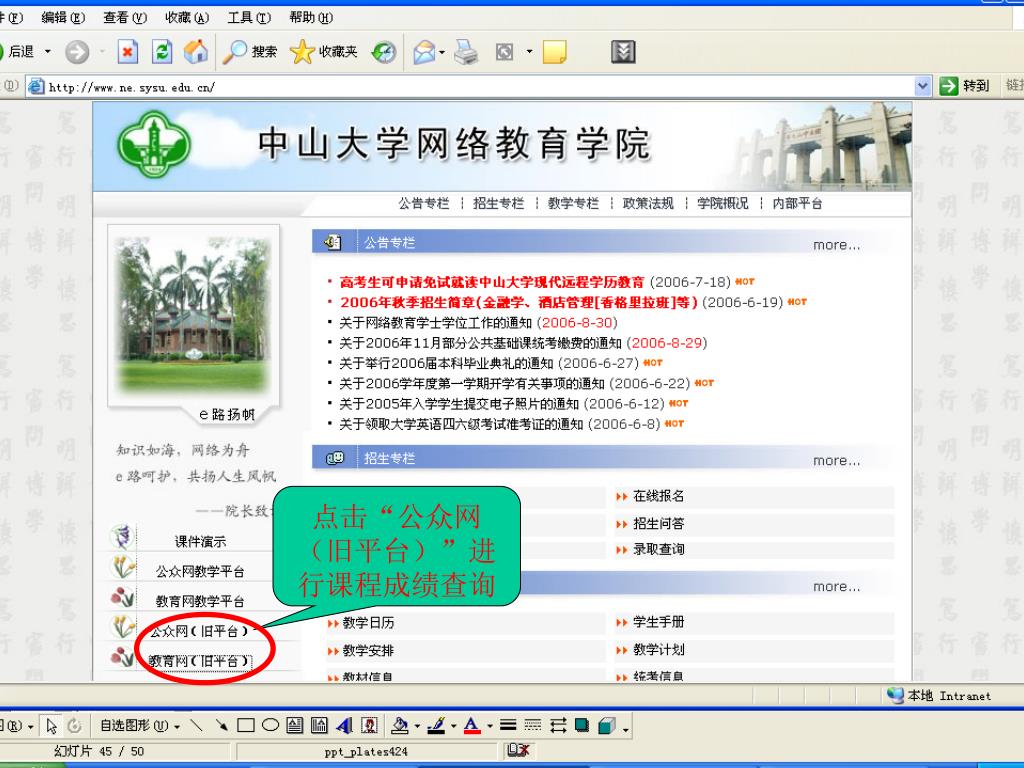
Task: Open browsing History
Action: 384,52
